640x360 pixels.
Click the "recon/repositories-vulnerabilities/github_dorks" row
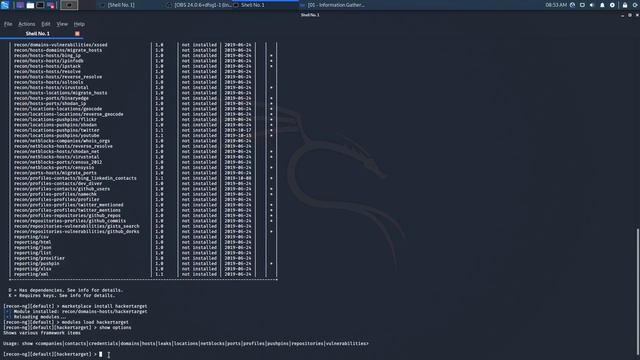pyautogui.click(x=143, y=231)
